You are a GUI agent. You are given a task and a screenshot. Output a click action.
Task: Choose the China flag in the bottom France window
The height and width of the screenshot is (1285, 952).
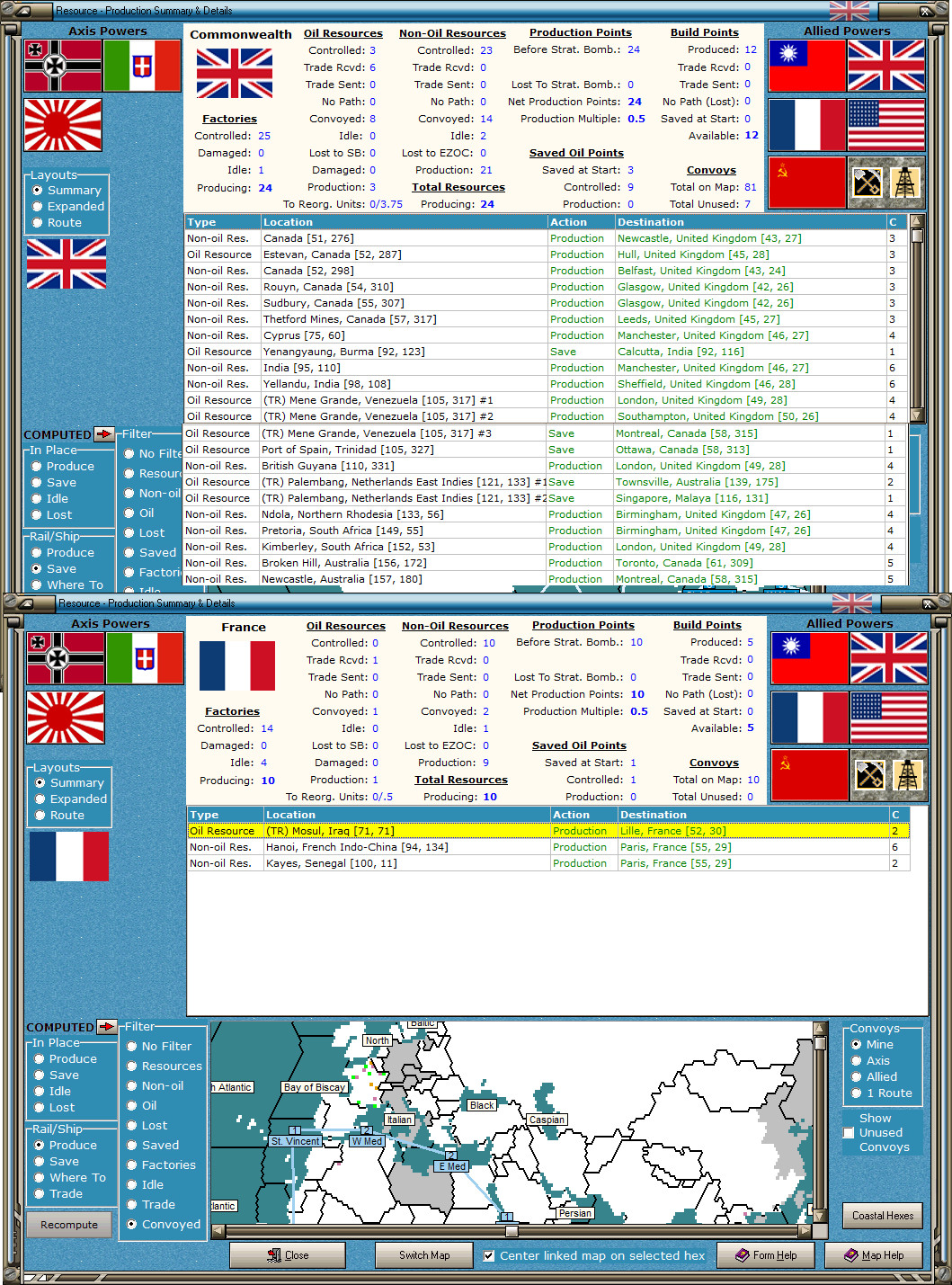(x=810, y=659)
